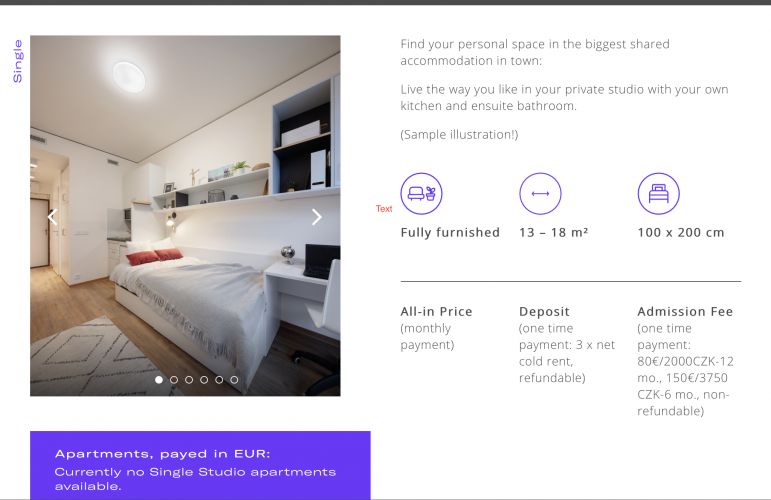This screenshot has width=771, height=500.
Task: Click the Fully furnished label
Action: click(x=450, y=232)
